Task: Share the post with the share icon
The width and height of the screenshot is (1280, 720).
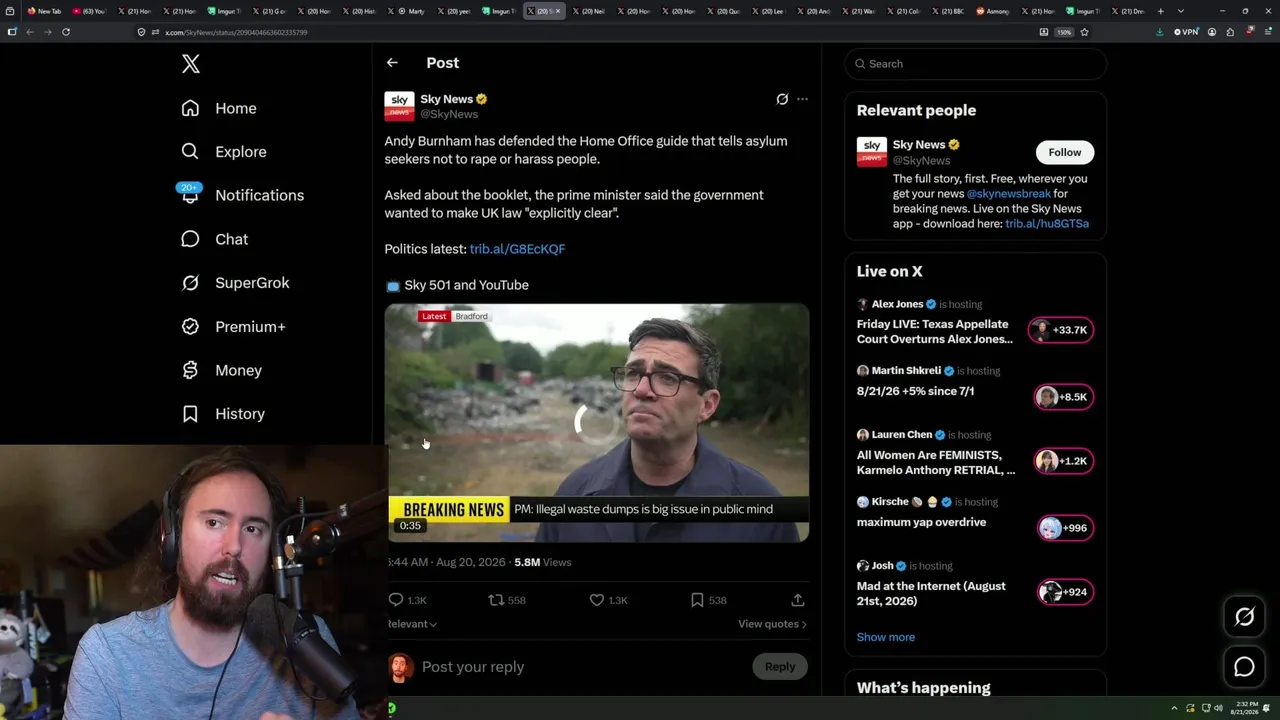Action: point(797,600)
